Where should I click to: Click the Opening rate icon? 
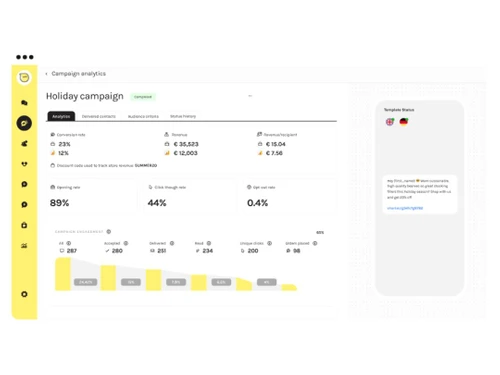coord(53,187)
